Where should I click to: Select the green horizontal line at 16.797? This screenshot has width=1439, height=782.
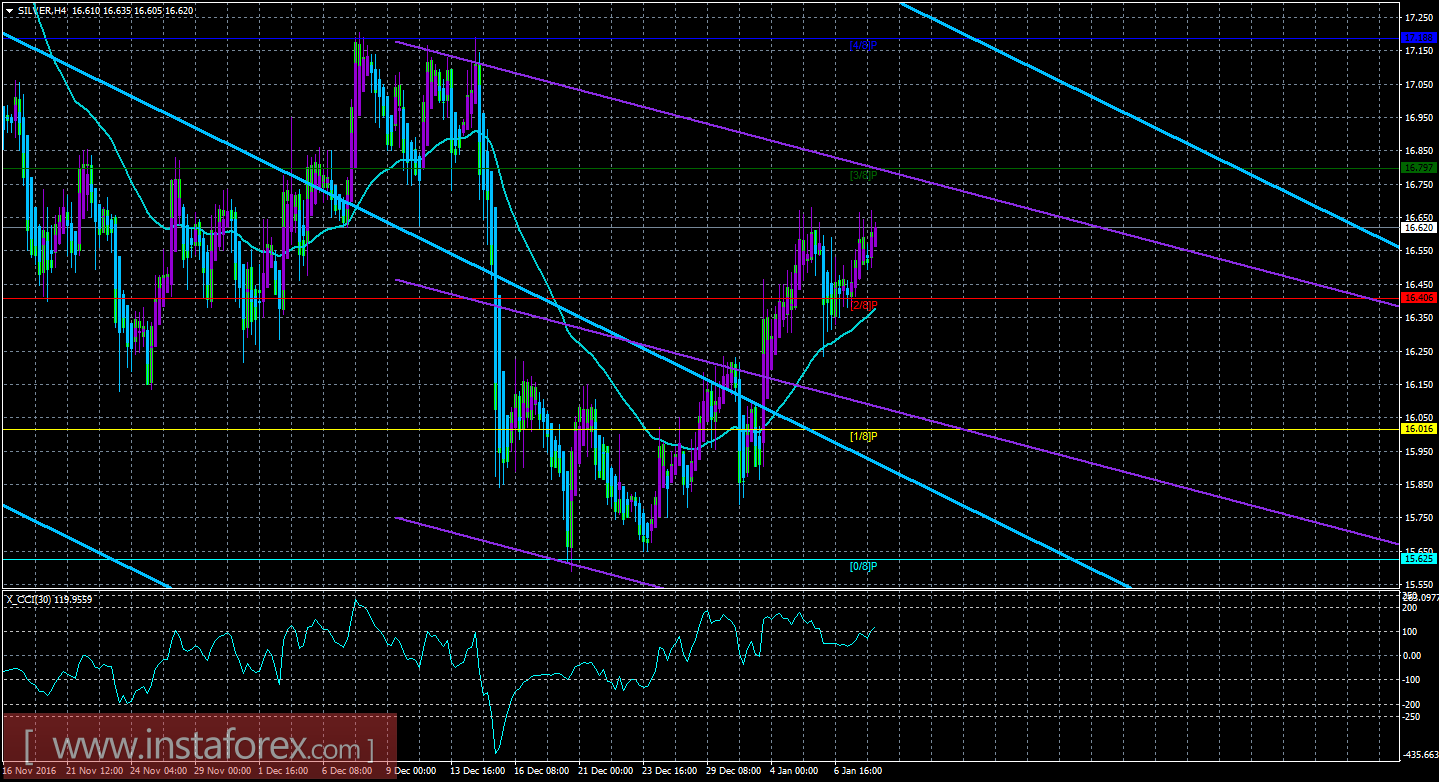(700, 168)
